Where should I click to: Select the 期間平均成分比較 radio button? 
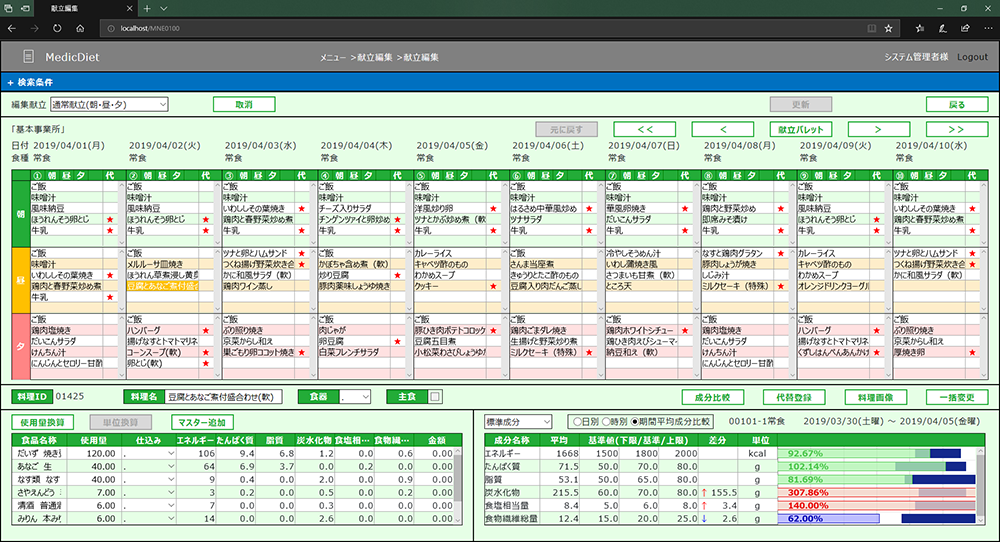[635, 421]
